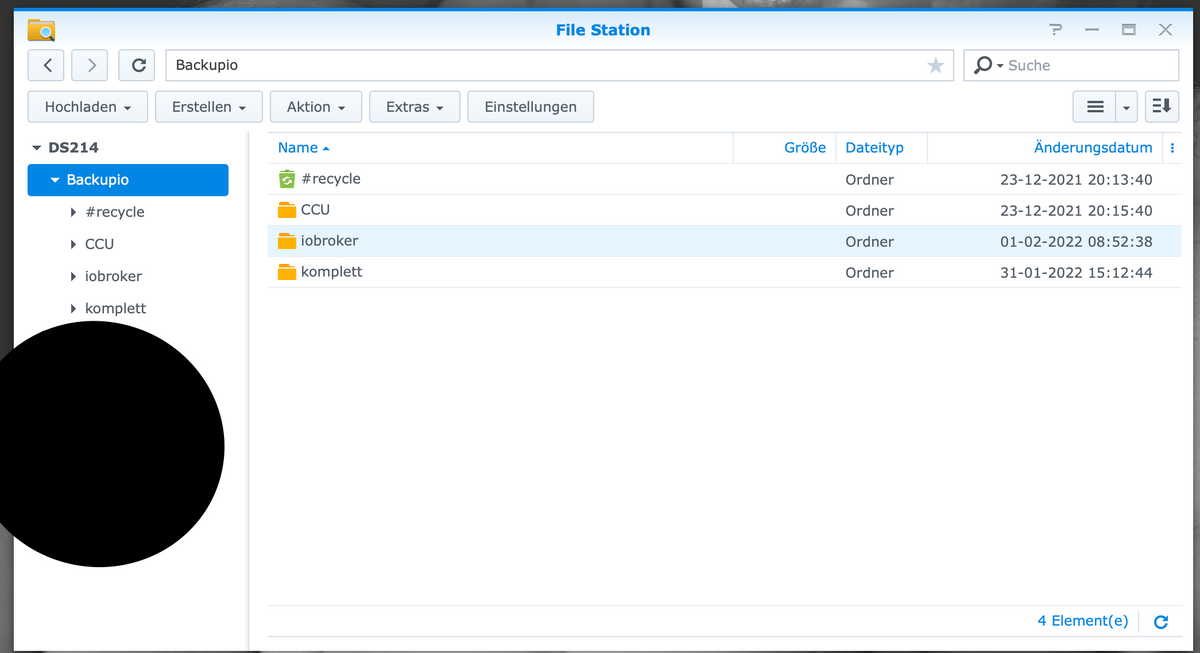Click the date 01-02-2022 08:52:38
The image size is (1200, 653).
pyautogui.click(x=1076, y=242)
